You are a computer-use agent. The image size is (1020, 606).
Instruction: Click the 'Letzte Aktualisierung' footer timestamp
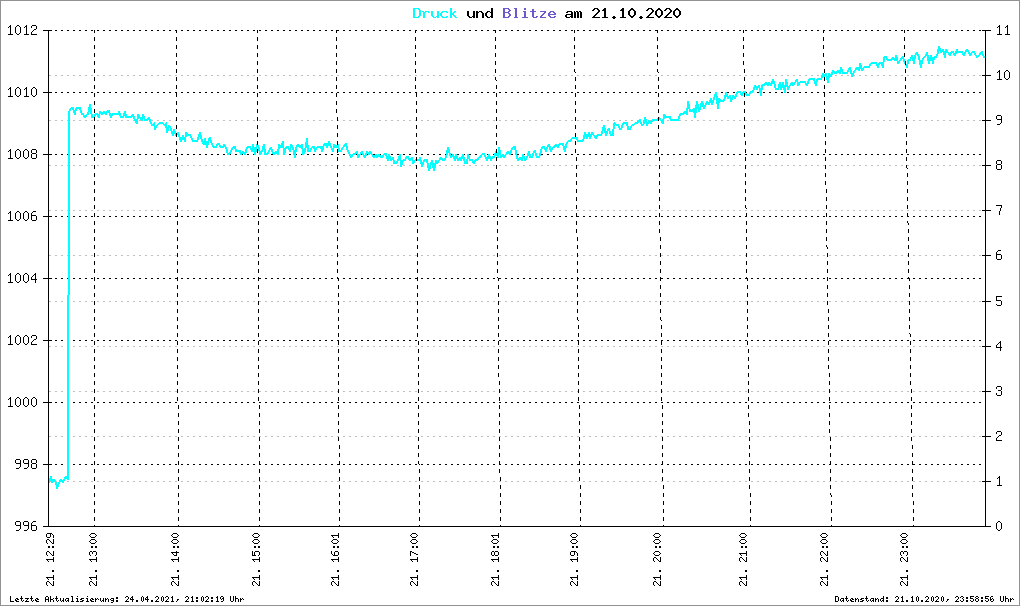[x=126, y=599]
